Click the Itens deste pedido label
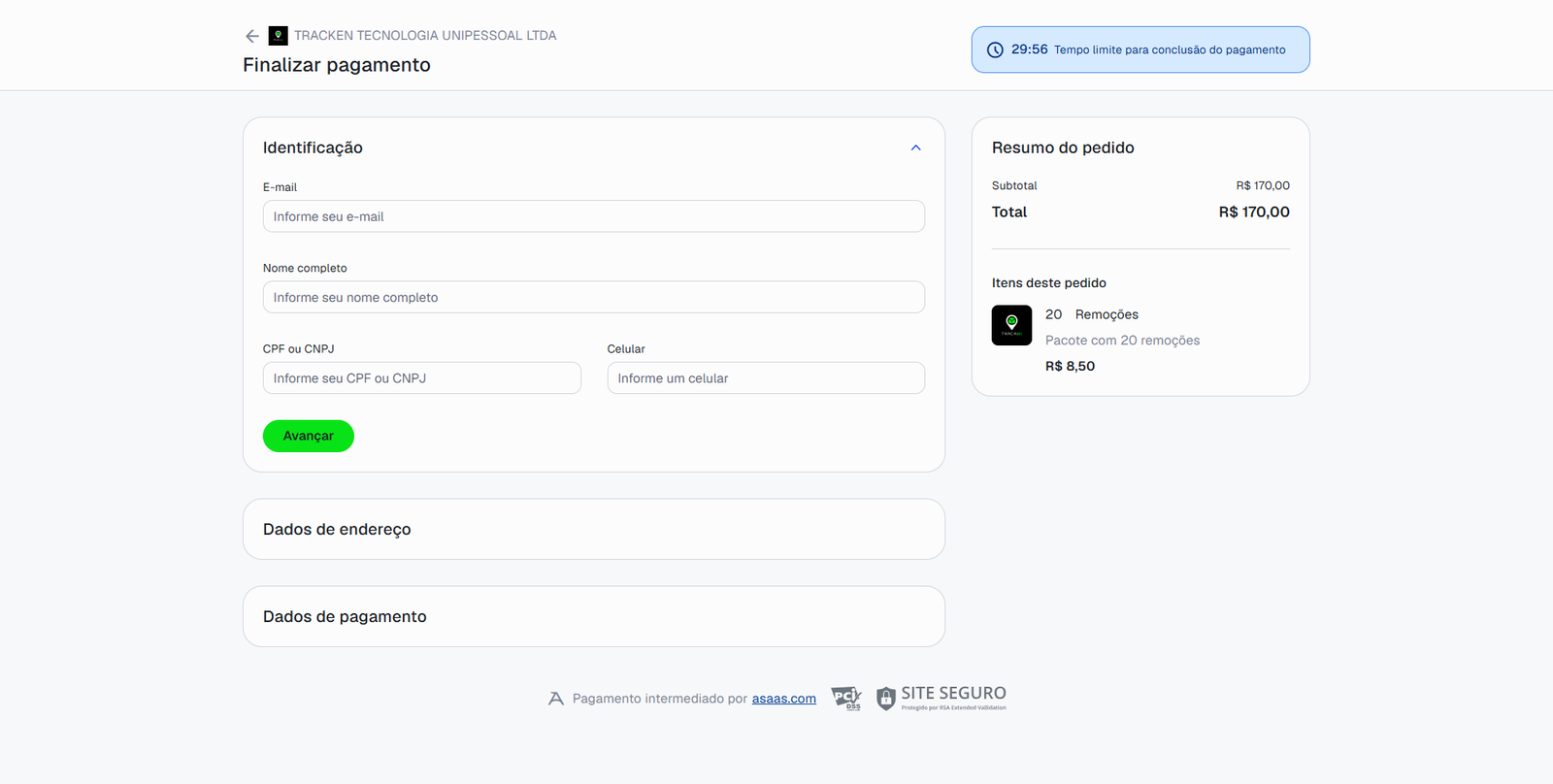 pos(1049,283)
